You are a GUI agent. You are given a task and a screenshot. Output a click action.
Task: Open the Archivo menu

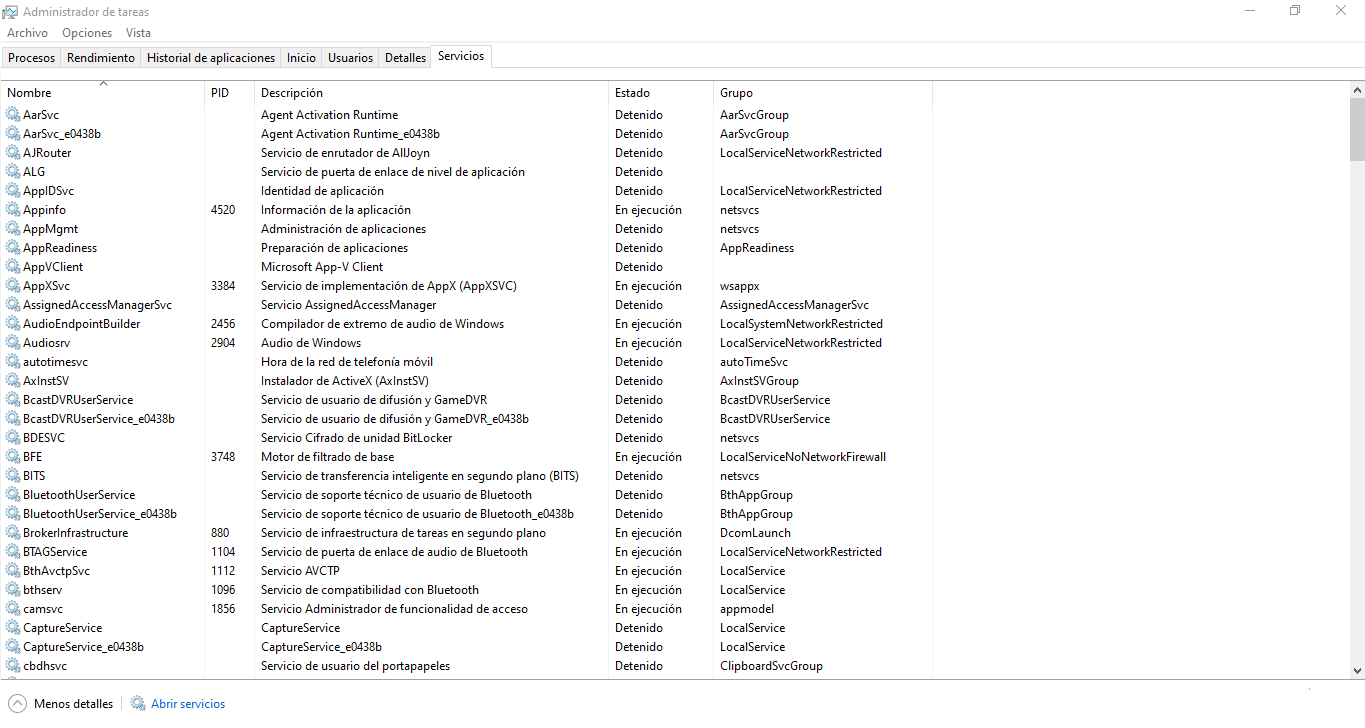coord(27,33)
